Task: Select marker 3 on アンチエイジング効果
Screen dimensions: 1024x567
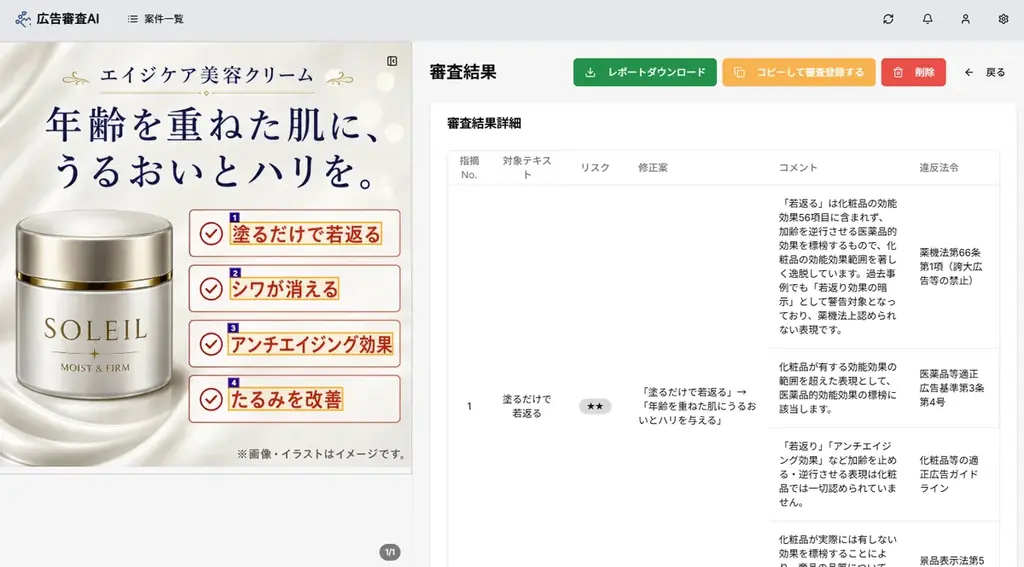Action: tap(233, 328)
